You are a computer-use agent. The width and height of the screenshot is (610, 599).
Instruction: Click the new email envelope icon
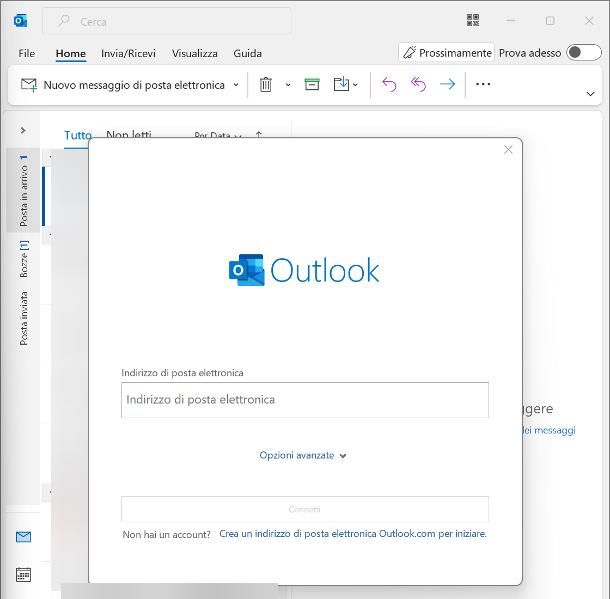tap(29, 84)
